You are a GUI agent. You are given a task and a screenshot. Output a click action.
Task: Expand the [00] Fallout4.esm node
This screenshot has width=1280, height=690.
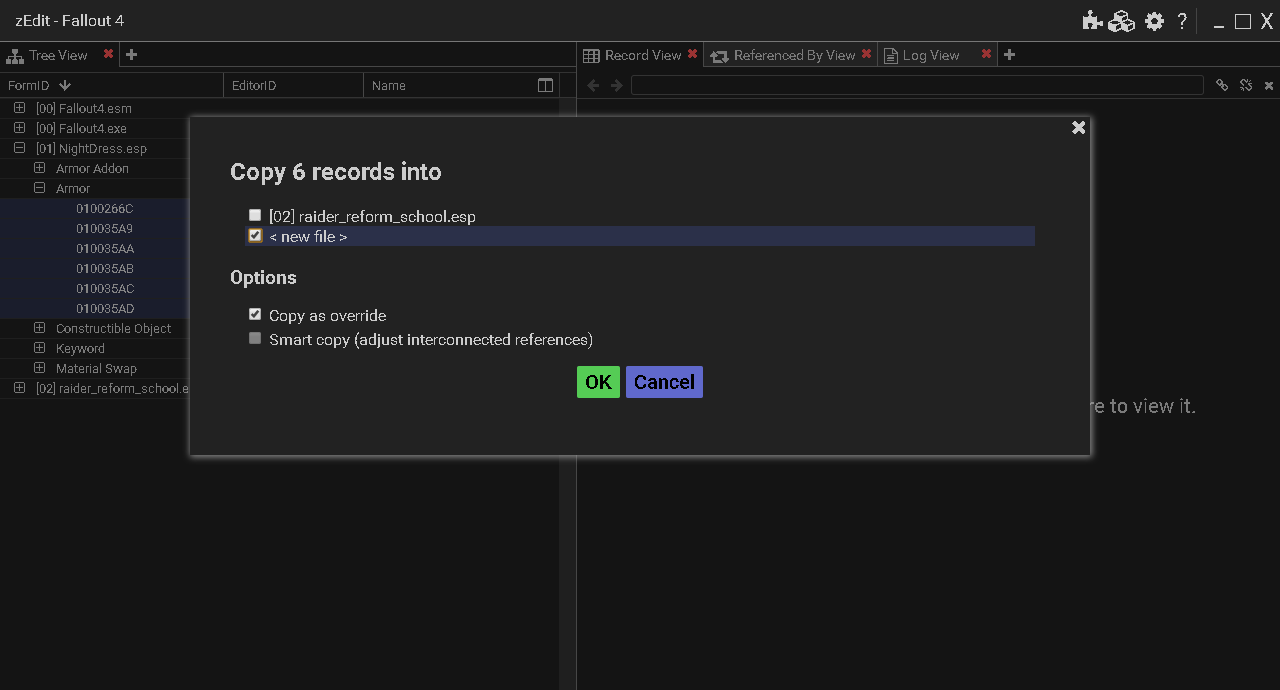[x=19, y=108]
